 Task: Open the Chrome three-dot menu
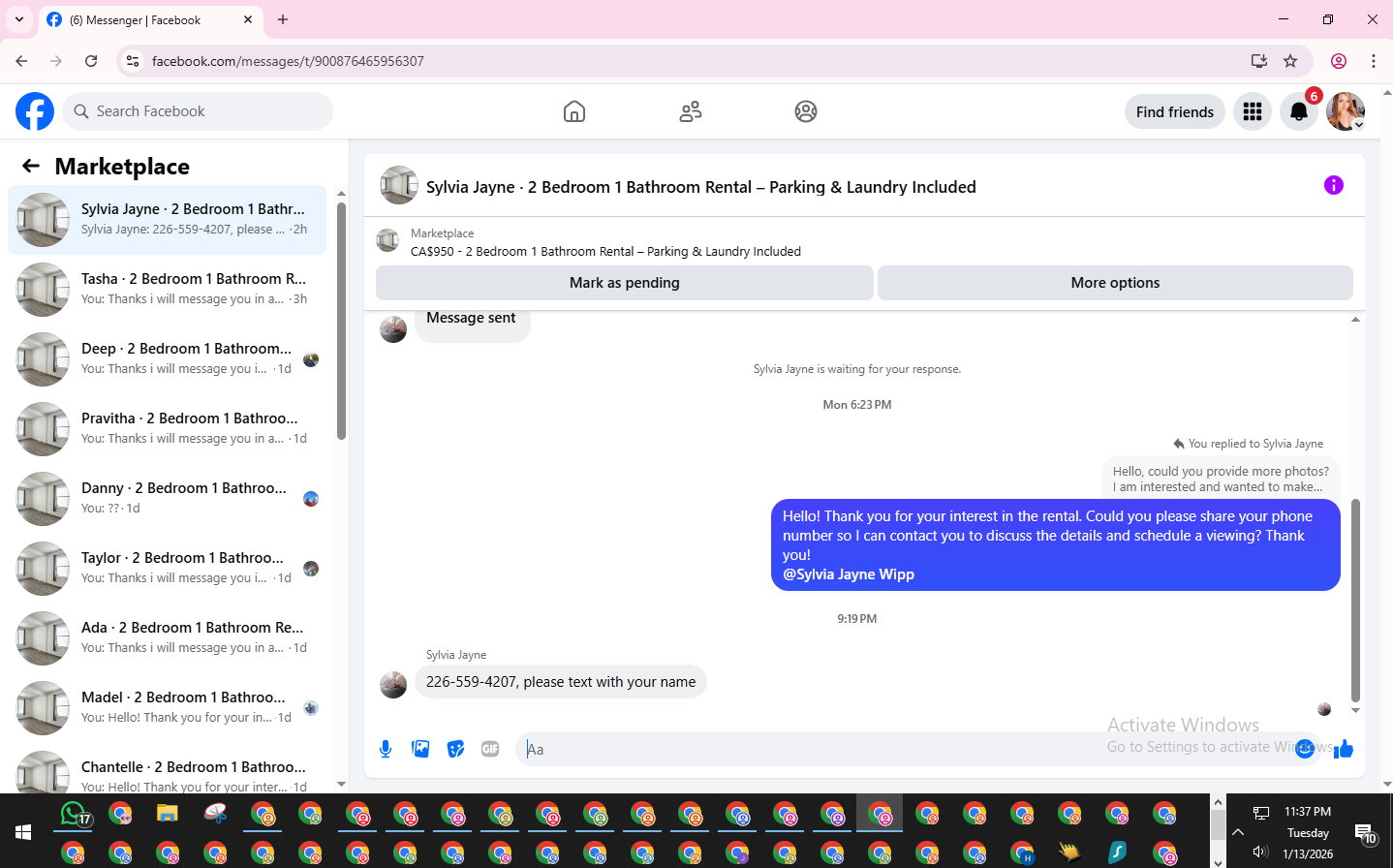1374,61
